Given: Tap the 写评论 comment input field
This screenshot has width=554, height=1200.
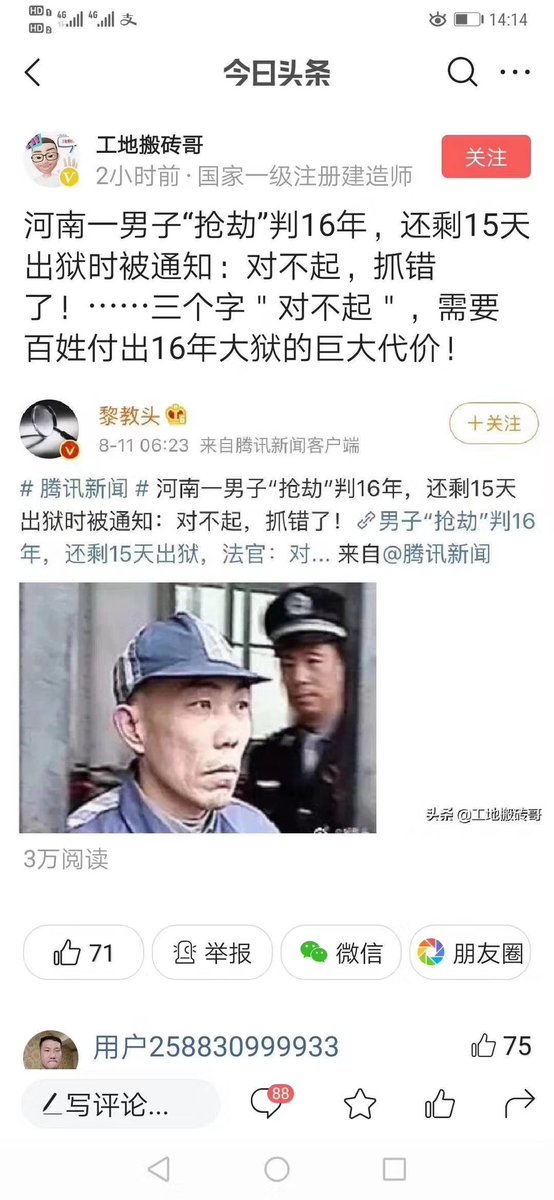Looking at the screenshot, I should [120, 1105].
